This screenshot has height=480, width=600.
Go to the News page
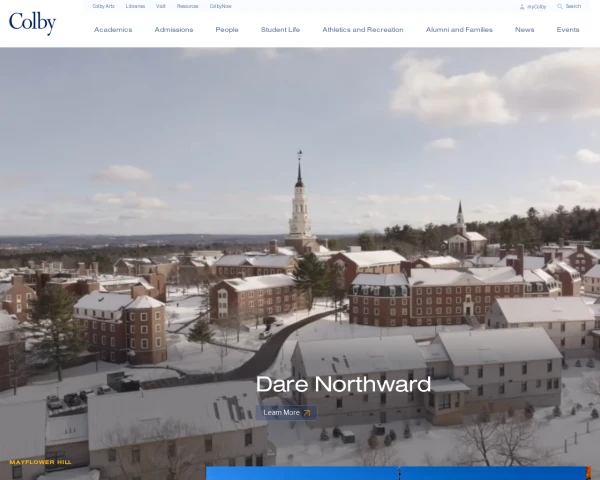(524, 30)
